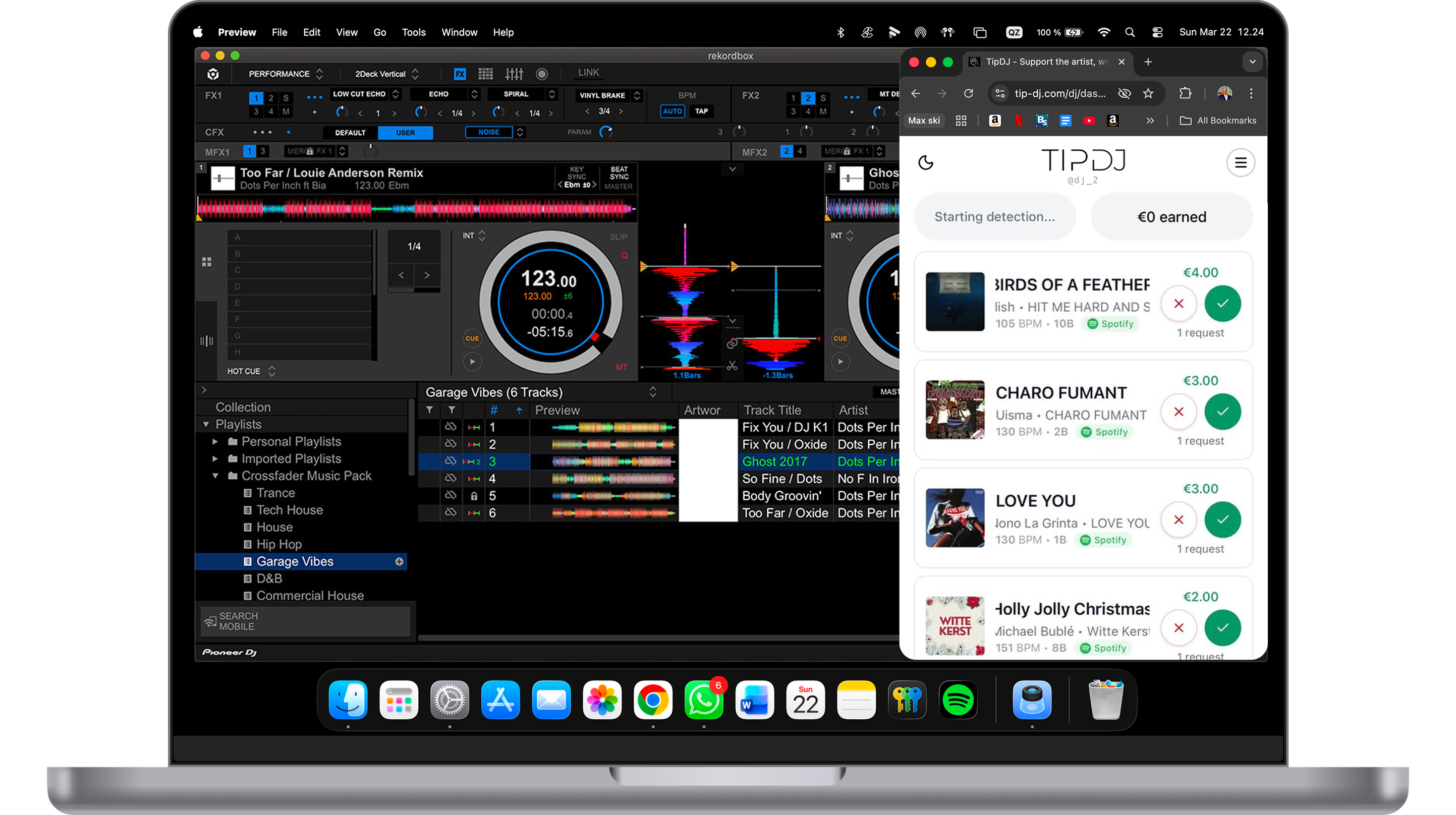
Task: Select track Ghost 2017 in the playlist
Action: tap(774, 461)
